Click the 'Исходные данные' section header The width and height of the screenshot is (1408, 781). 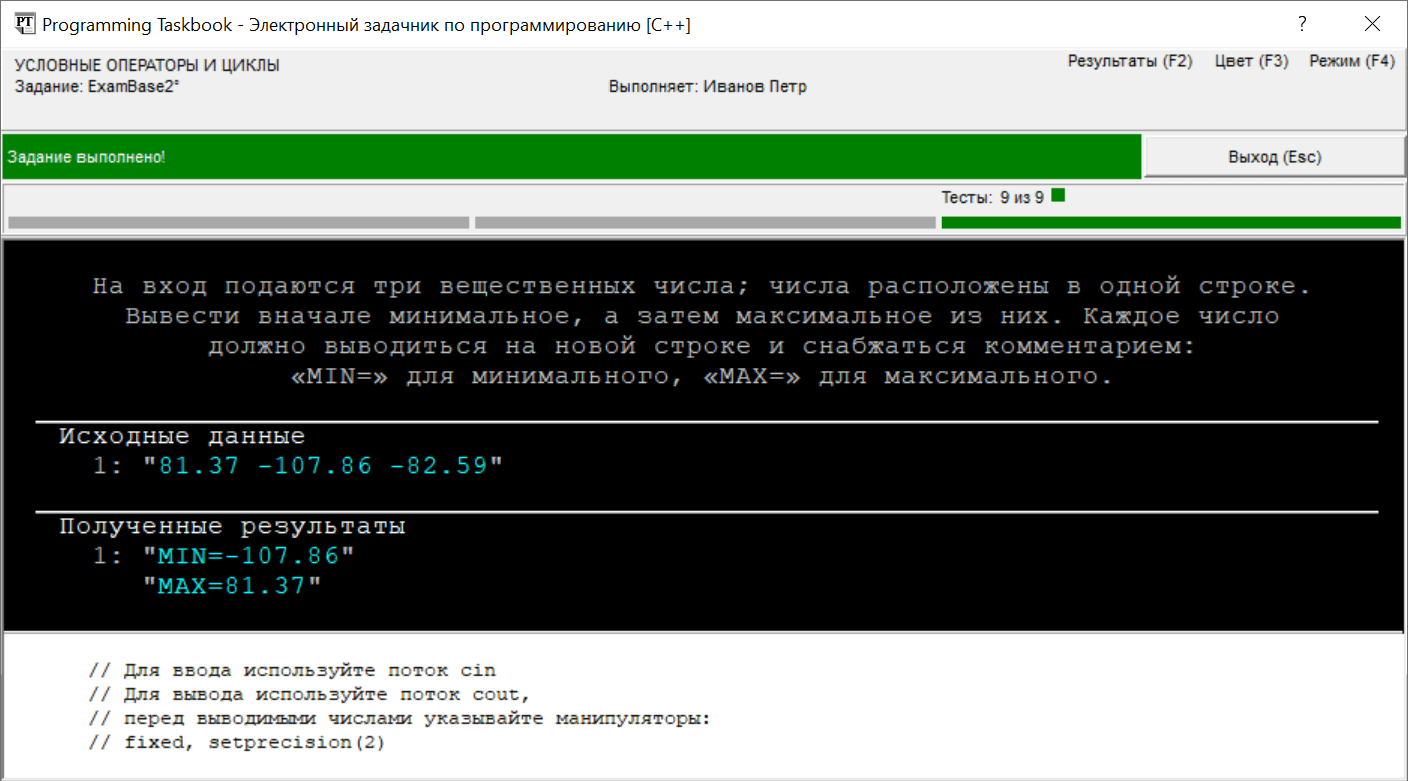pos(182,437)
